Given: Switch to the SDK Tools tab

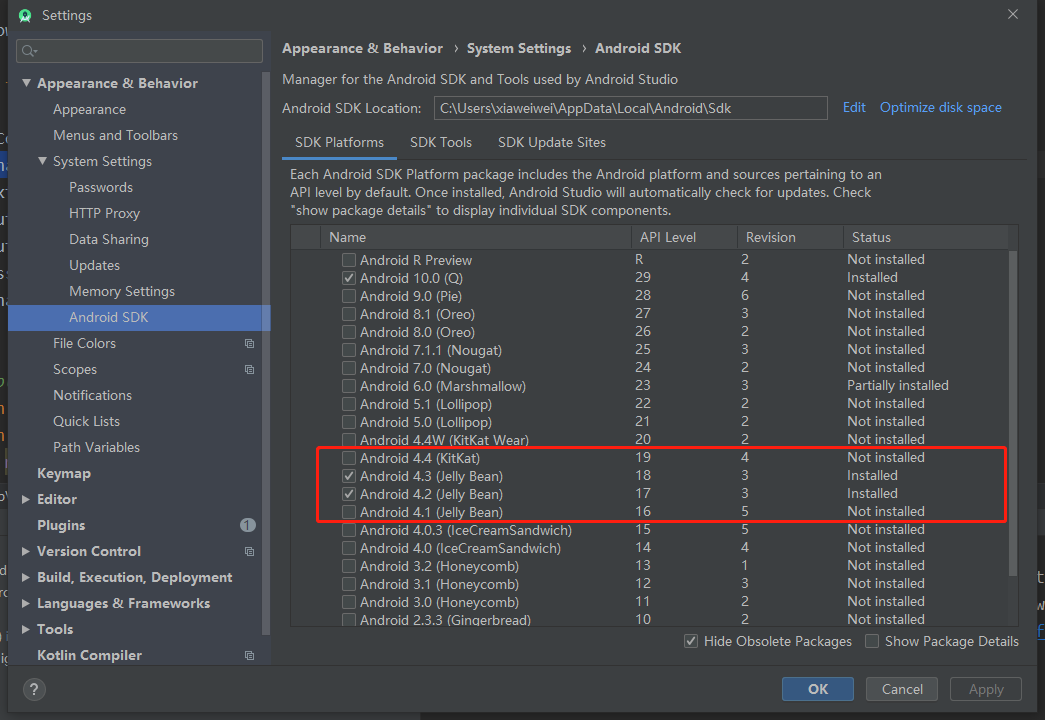Looking at the screenshot, I should (441, 142).
